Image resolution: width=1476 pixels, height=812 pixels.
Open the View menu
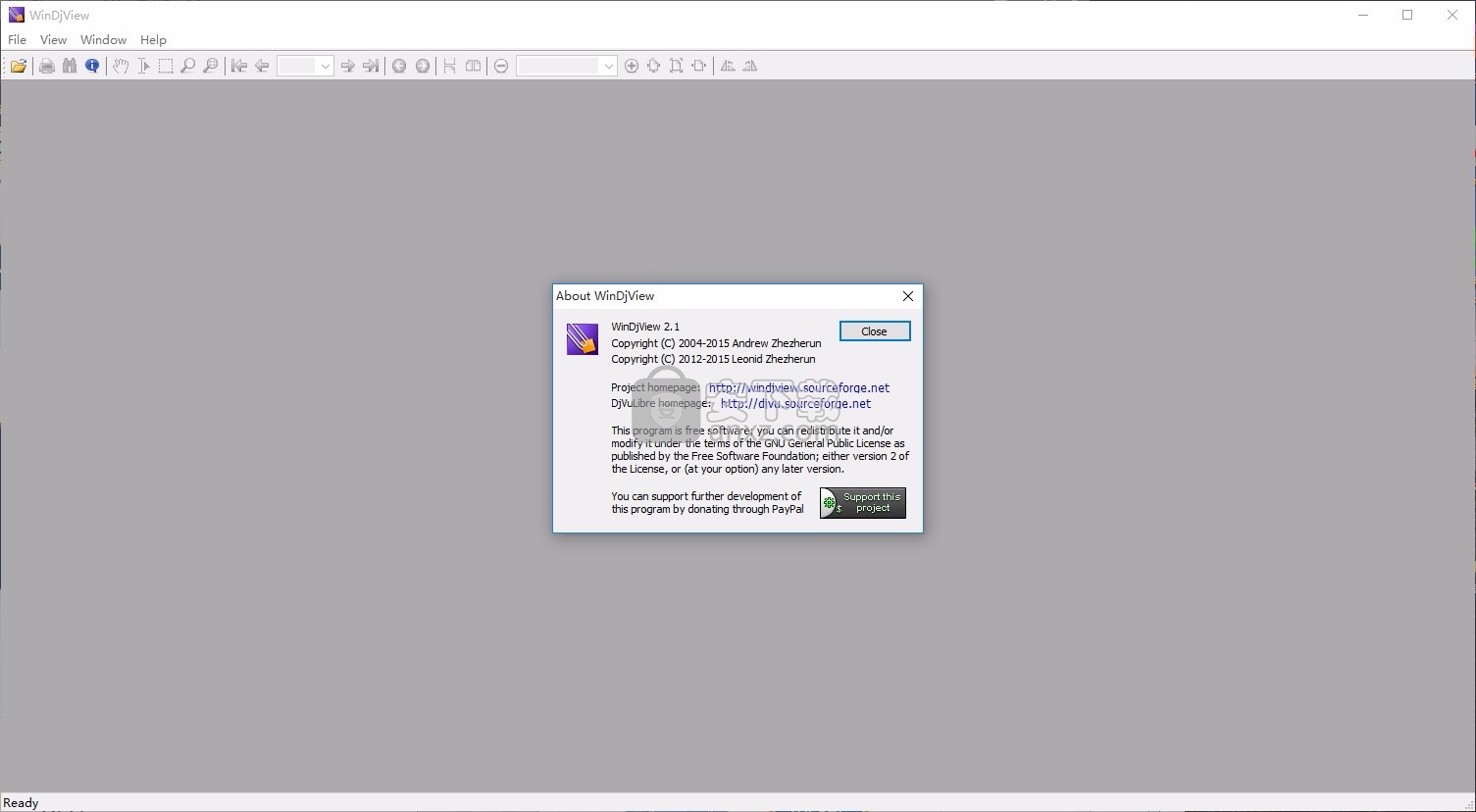(x=53, y=40)
